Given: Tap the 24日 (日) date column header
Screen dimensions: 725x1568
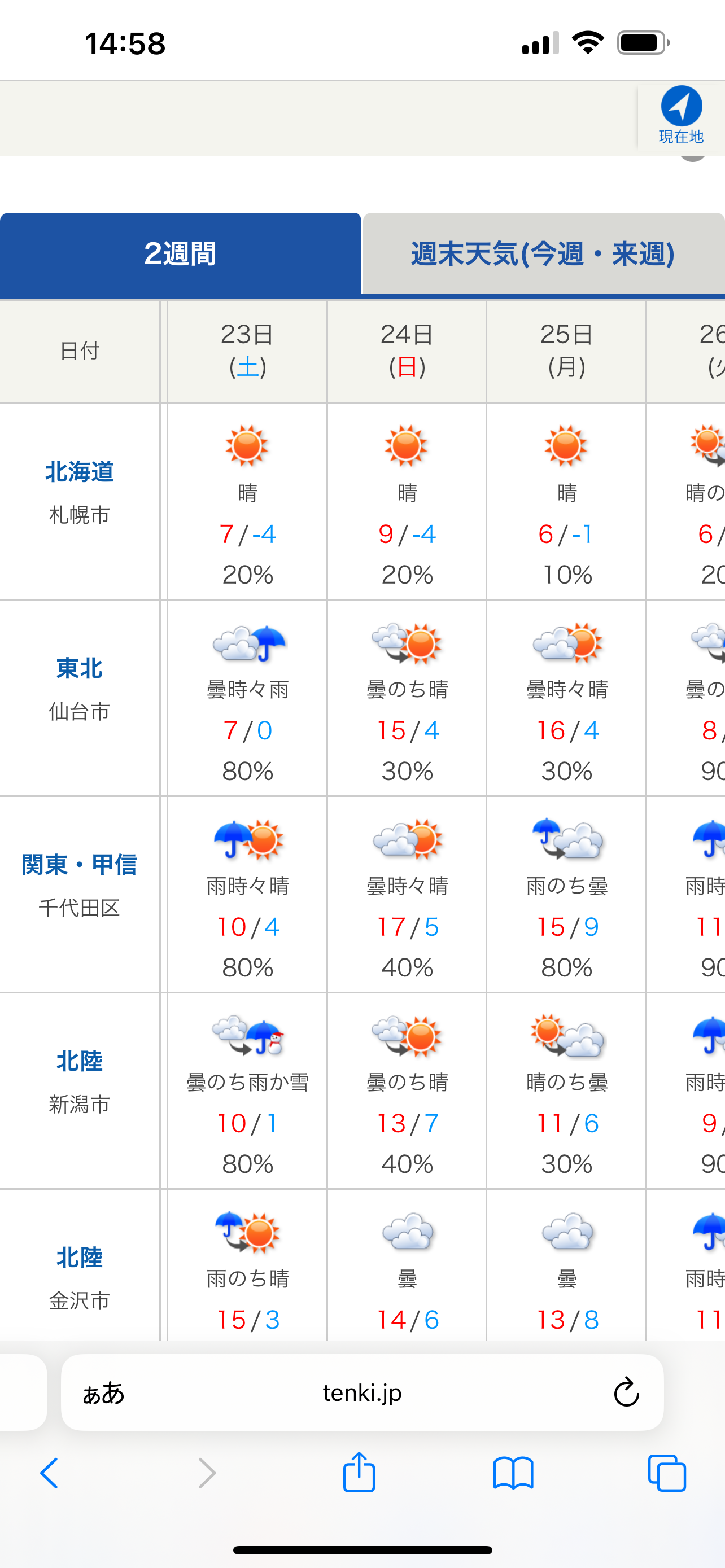Looking at the screenshot, I should [407, 351].
